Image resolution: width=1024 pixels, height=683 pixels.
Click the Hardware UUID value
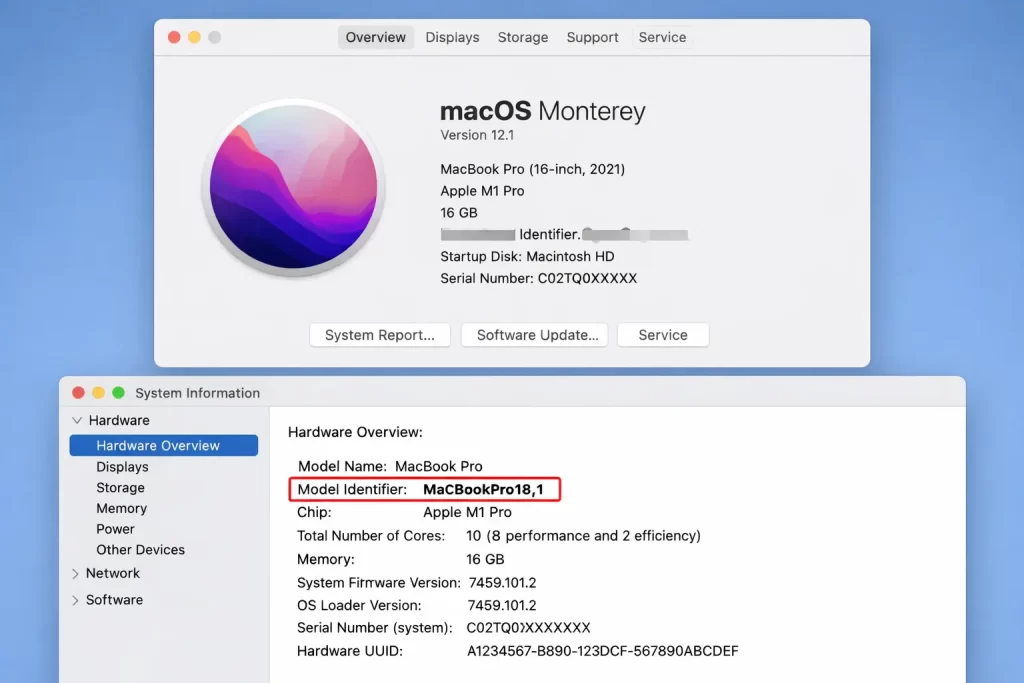(x=602, y=651)
